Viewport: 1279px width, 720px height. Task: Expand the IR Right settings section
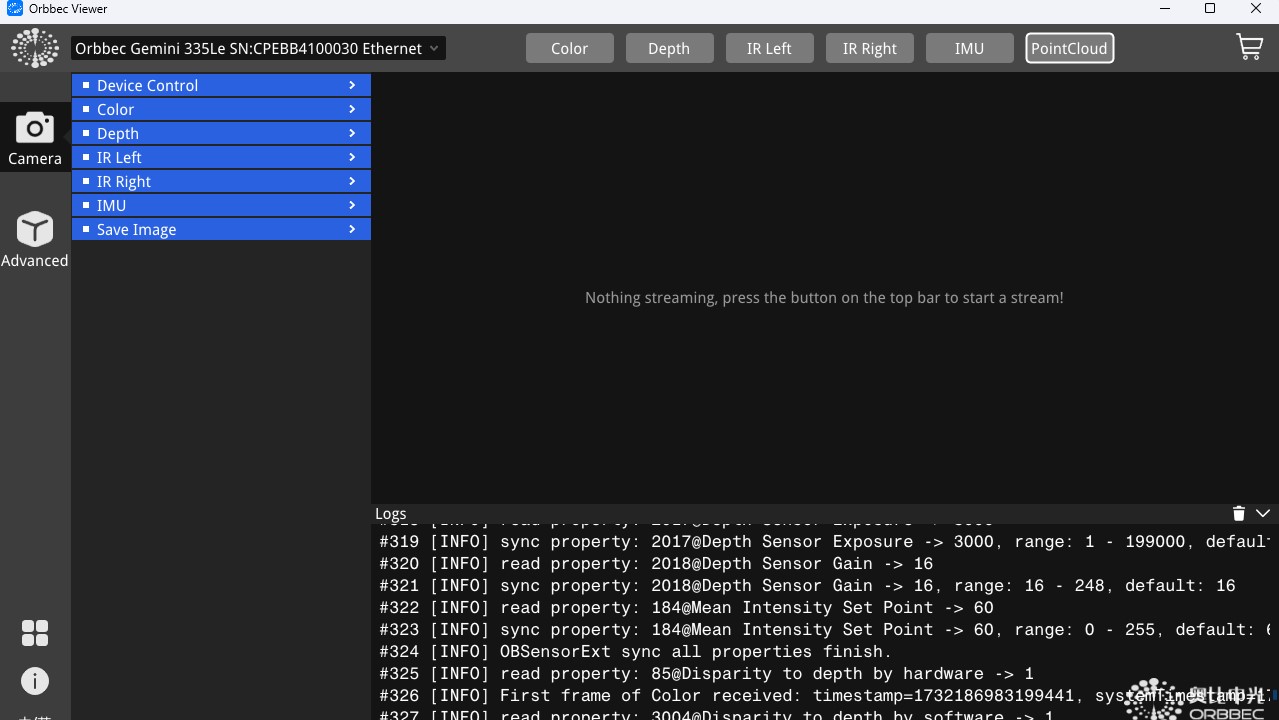pyautogui.click(x=221, y=182)
